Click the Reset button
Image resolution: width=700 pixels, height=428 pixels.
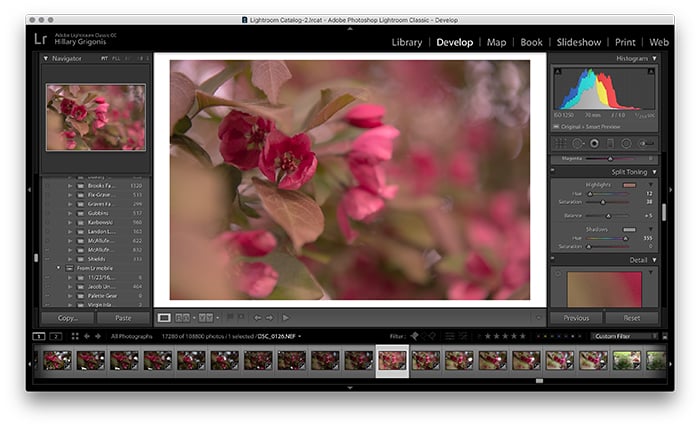[x=632, y=318]
